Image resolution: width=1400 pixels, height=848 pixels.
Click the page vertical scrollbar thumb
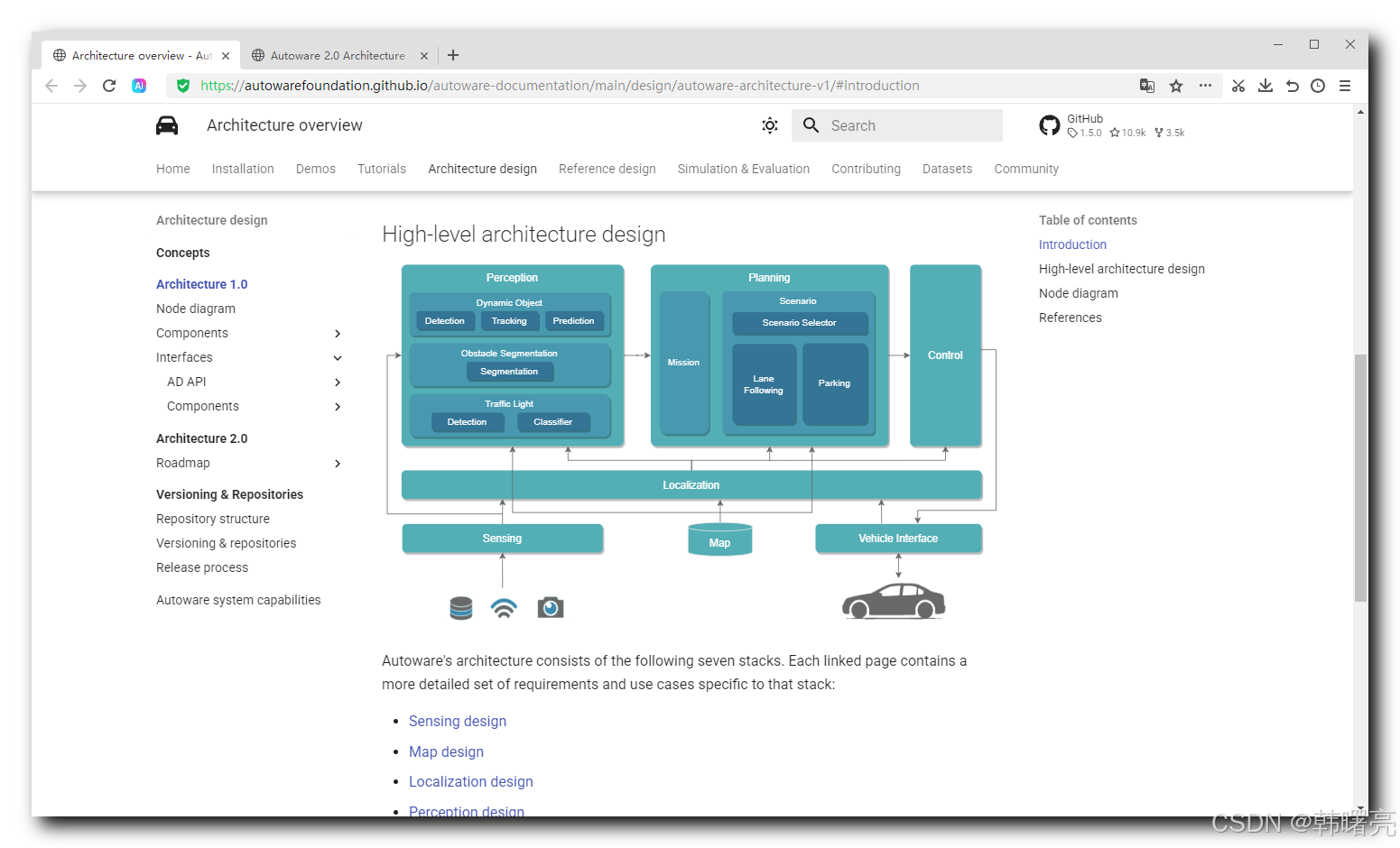[1360, 478]
